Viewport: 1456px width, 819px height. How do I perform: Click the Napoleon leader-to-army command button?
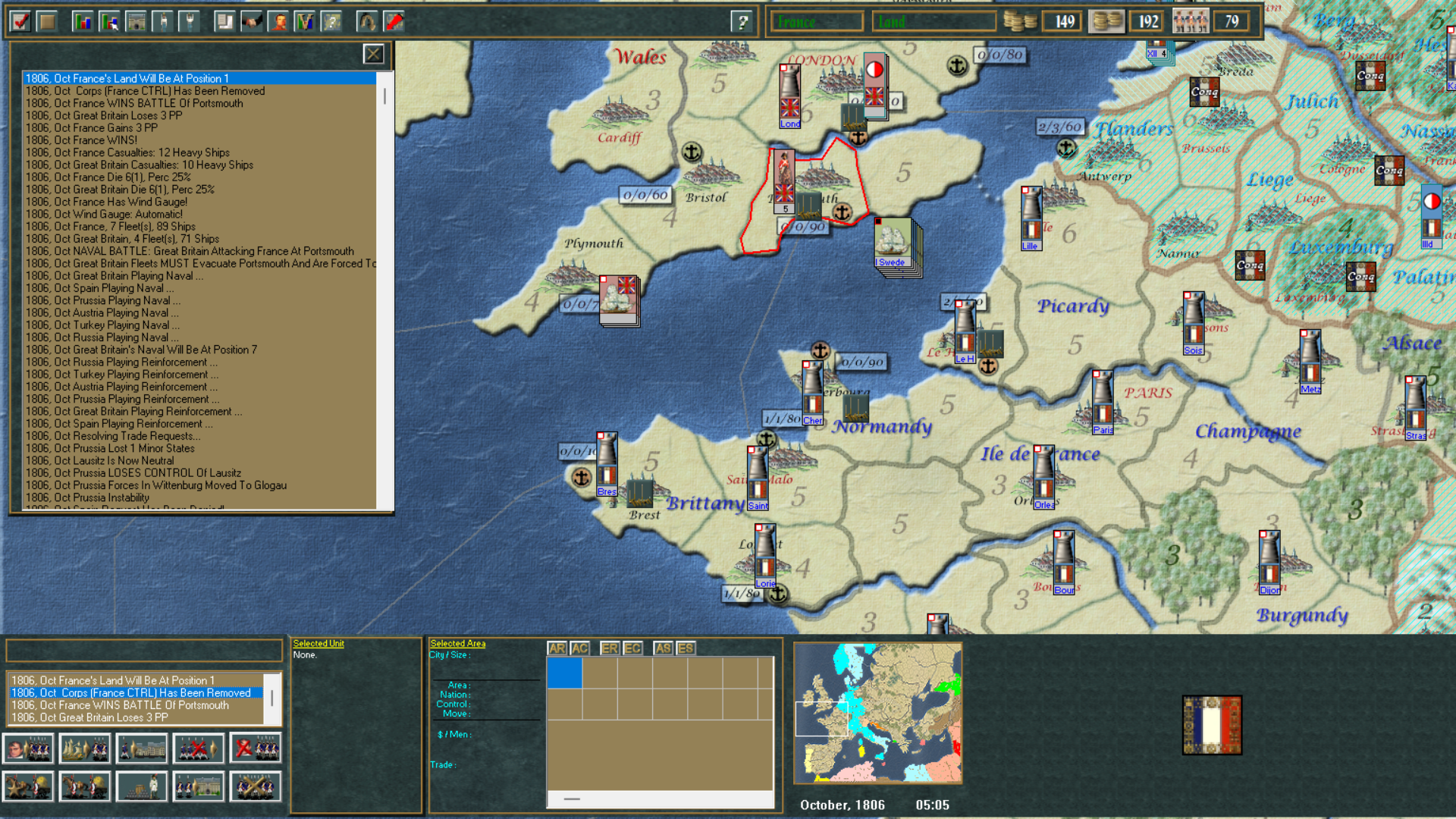(x=28, y=748)
